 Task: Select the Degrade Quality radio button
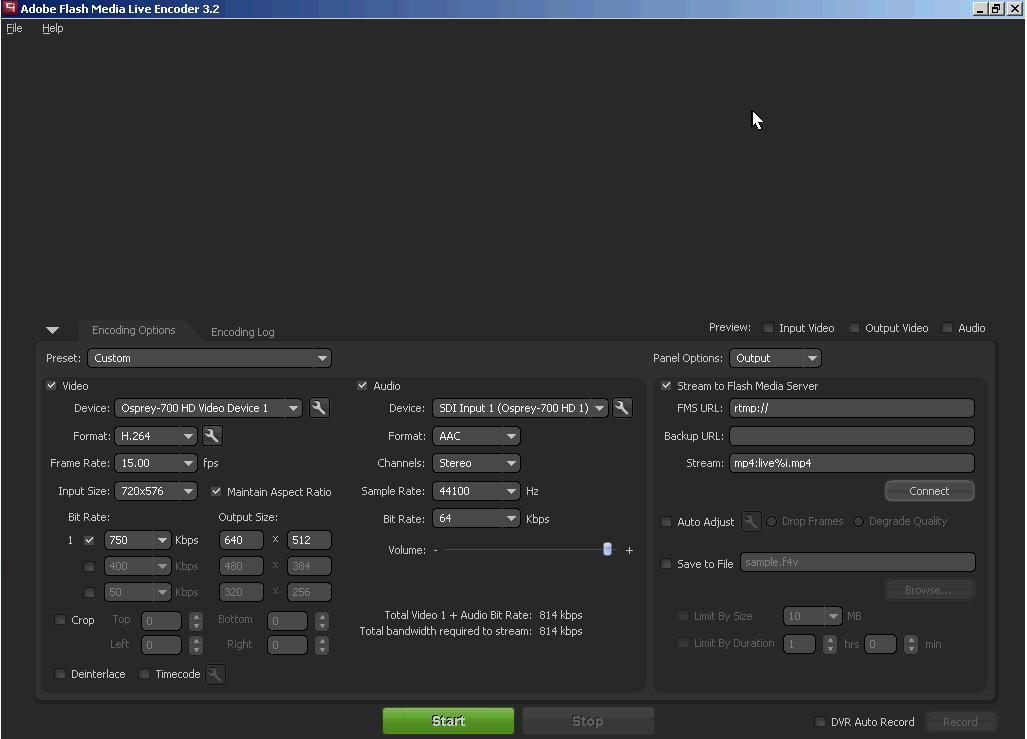coord(858,521)
